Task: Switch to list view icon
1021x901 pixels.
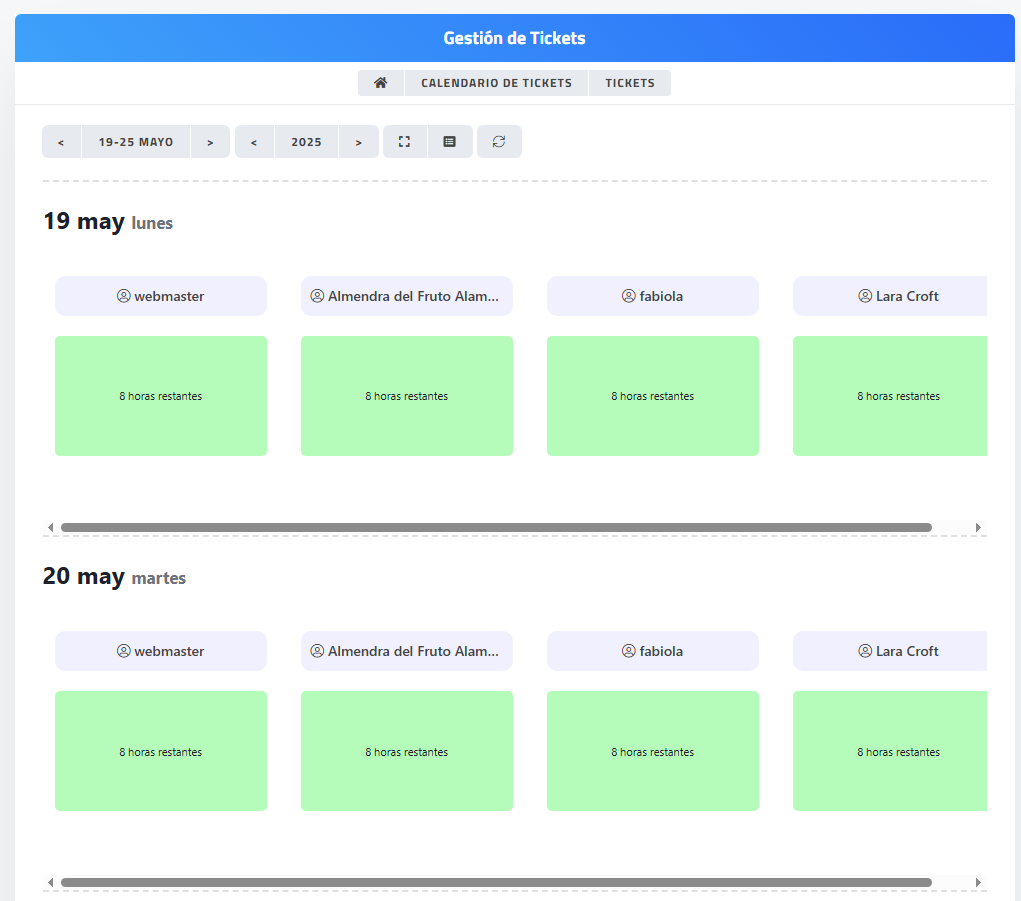Action: pyautogui.click(x=450, y=142)
